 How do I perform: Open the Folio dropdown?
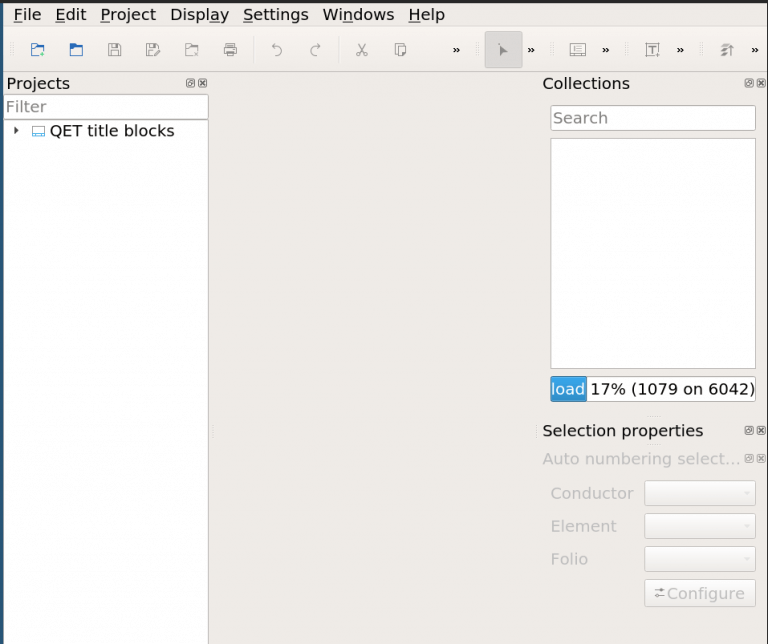pos(699,559)
